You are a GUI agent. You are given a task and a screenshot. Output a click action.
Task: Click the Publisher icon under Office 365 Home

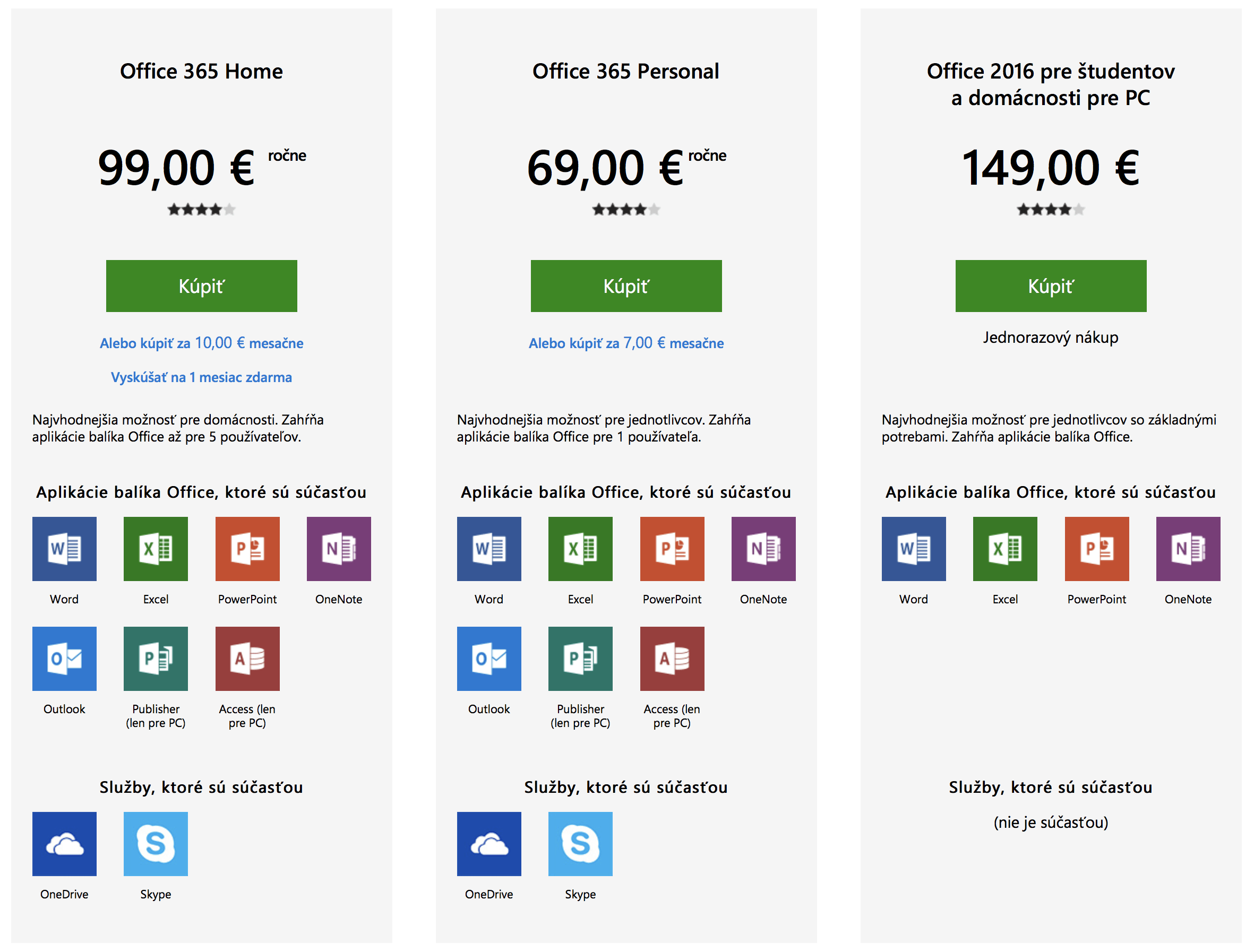point(156,659)
